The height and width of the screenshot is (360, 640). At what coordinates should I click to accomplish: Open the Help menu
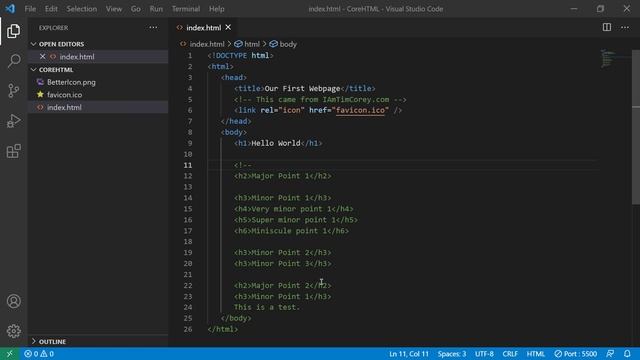coord(217,9)
